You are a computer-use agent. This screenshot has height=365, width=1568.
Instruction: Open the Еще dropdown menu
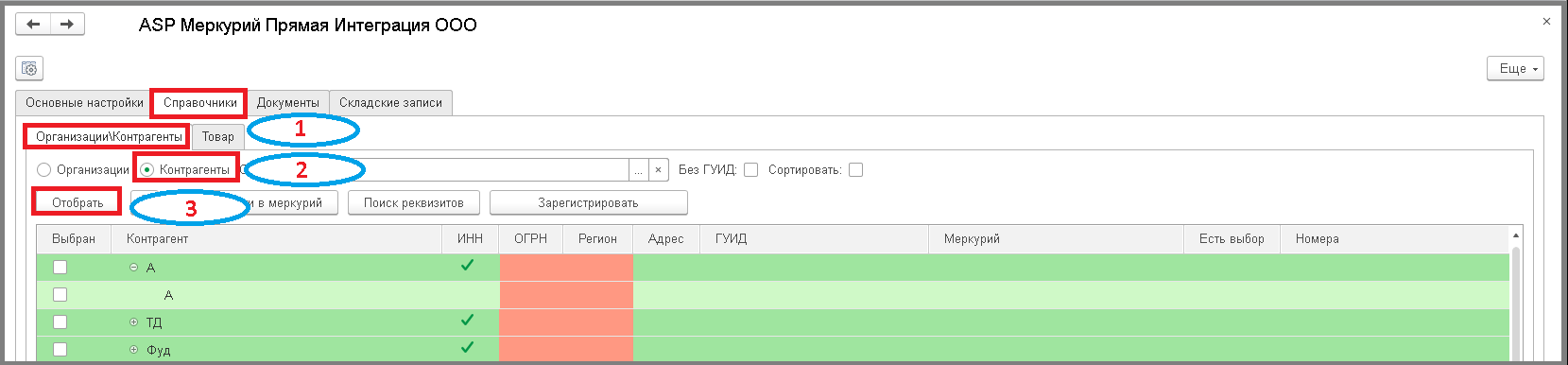click(x=1515, y=69)
